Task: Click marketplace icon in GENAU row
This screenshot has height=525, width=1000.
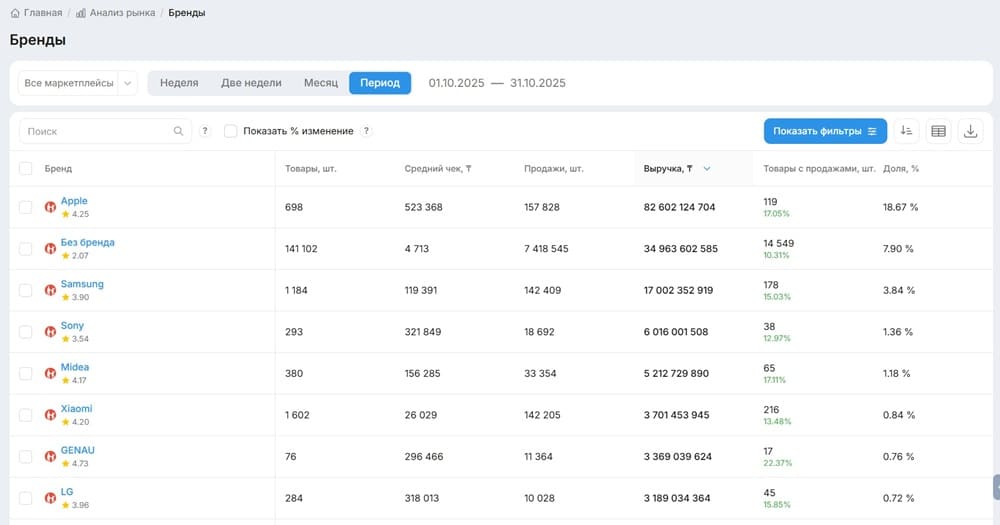Action: (50, 456)
